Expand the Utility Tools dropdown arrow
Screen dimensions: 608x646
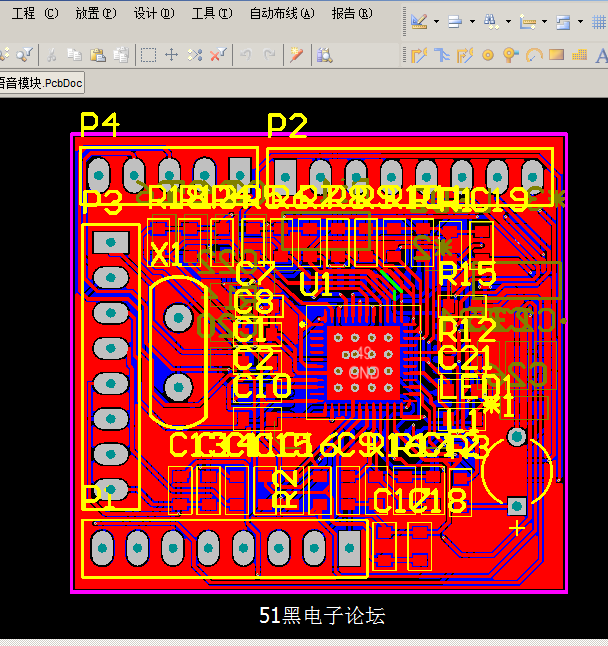436,21
